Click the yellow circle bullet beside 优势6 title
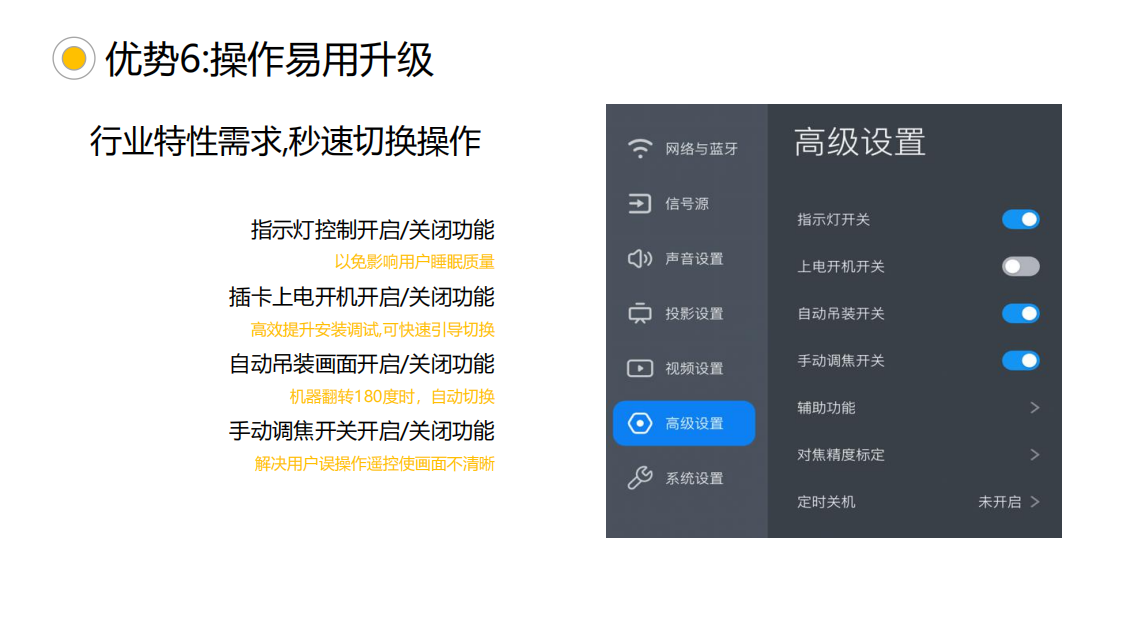Screen dimensions: 1134x638 click(74, 58)
